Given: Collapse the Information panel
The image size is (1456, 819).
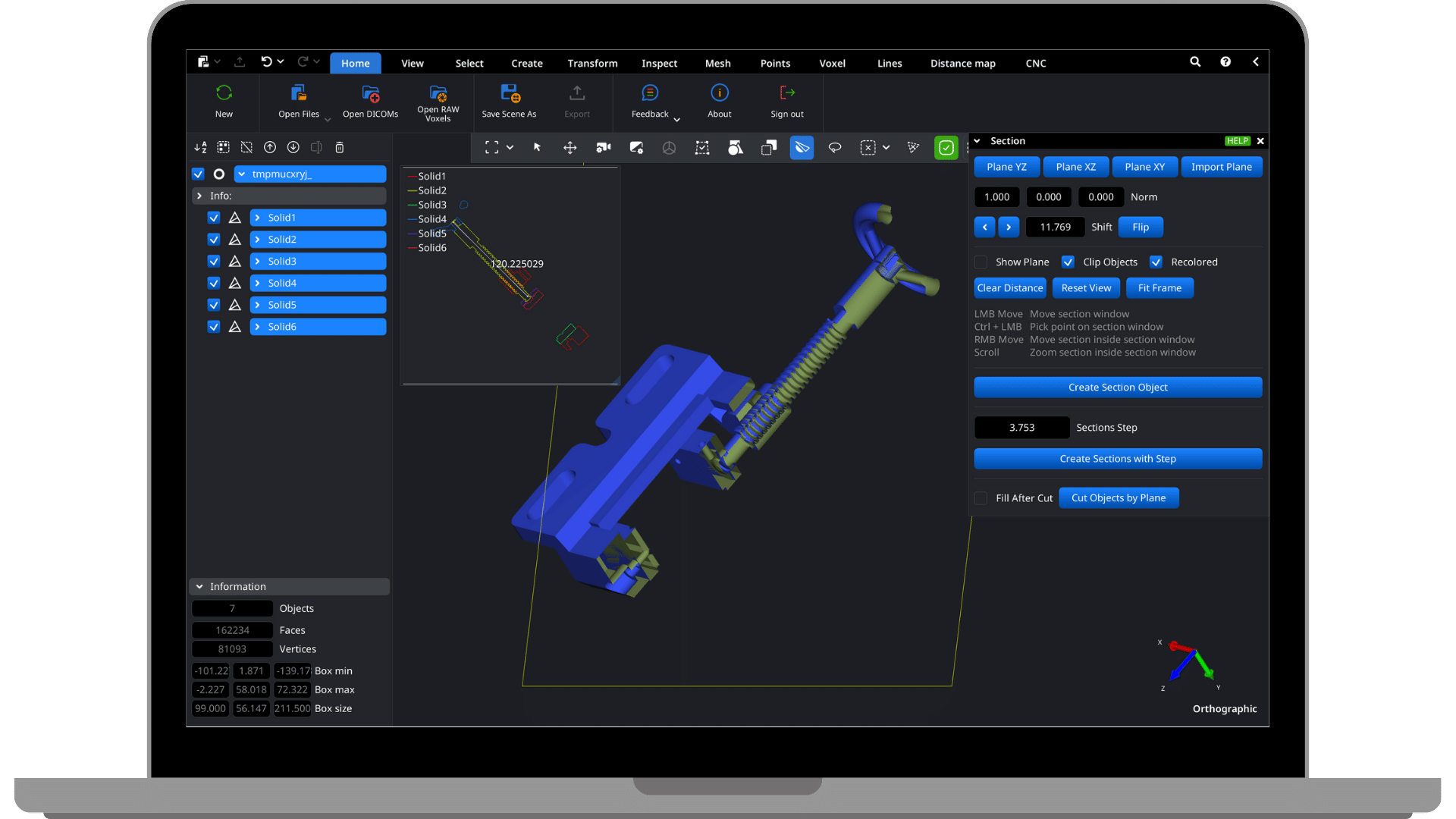Looking at the screenshot, I should click(x=199, y=587).
